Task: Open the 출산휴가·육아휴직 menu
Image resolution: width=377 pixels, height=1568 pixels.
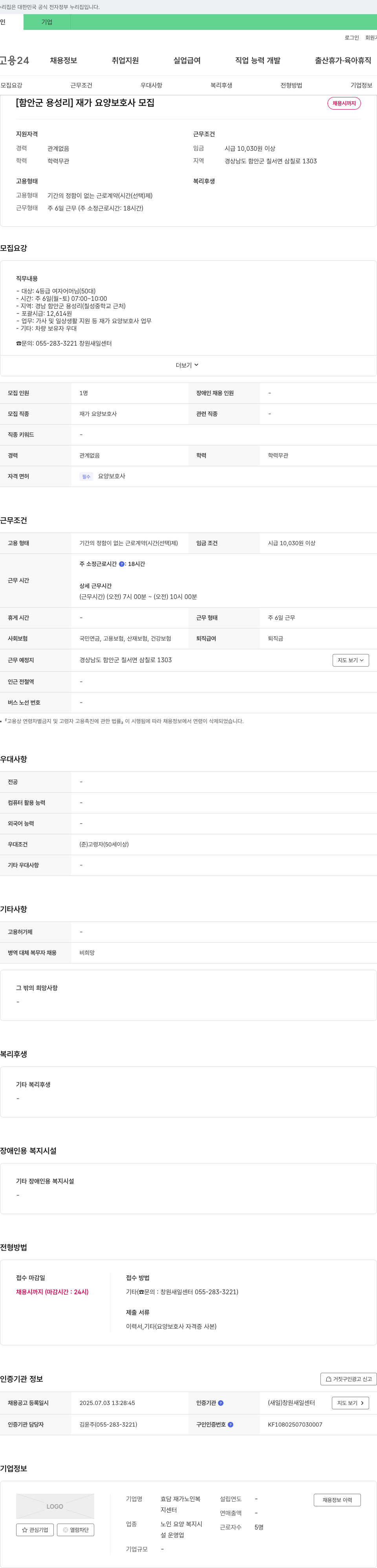Action: coord(343,60)
